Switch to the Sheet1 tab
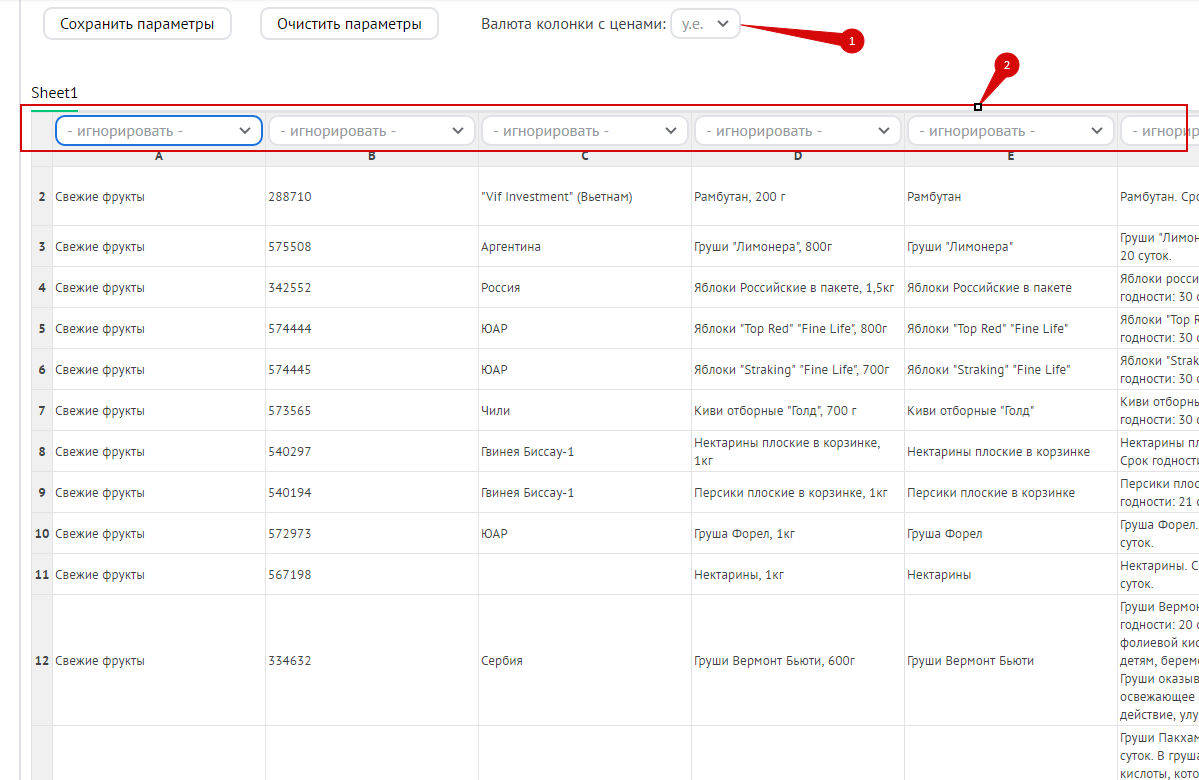The image size is (1199, 780). coord(54,93)
